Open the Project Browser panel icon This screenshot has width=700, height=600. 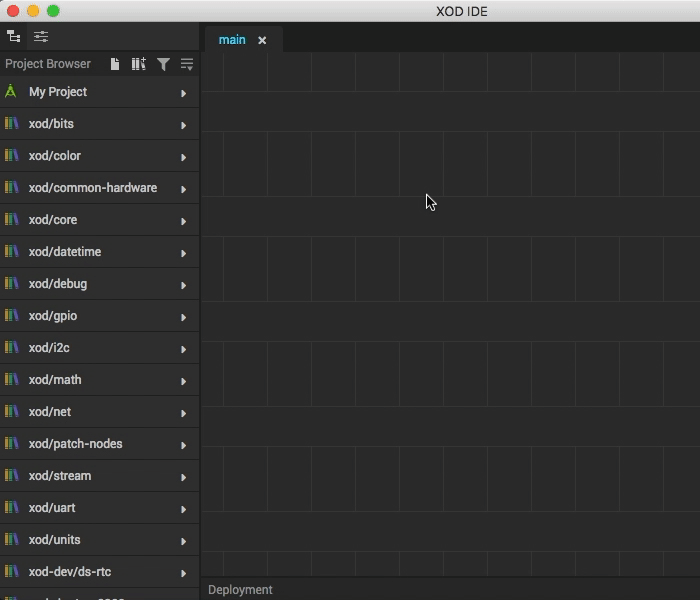pyautogui.click(x=13, y=36)
